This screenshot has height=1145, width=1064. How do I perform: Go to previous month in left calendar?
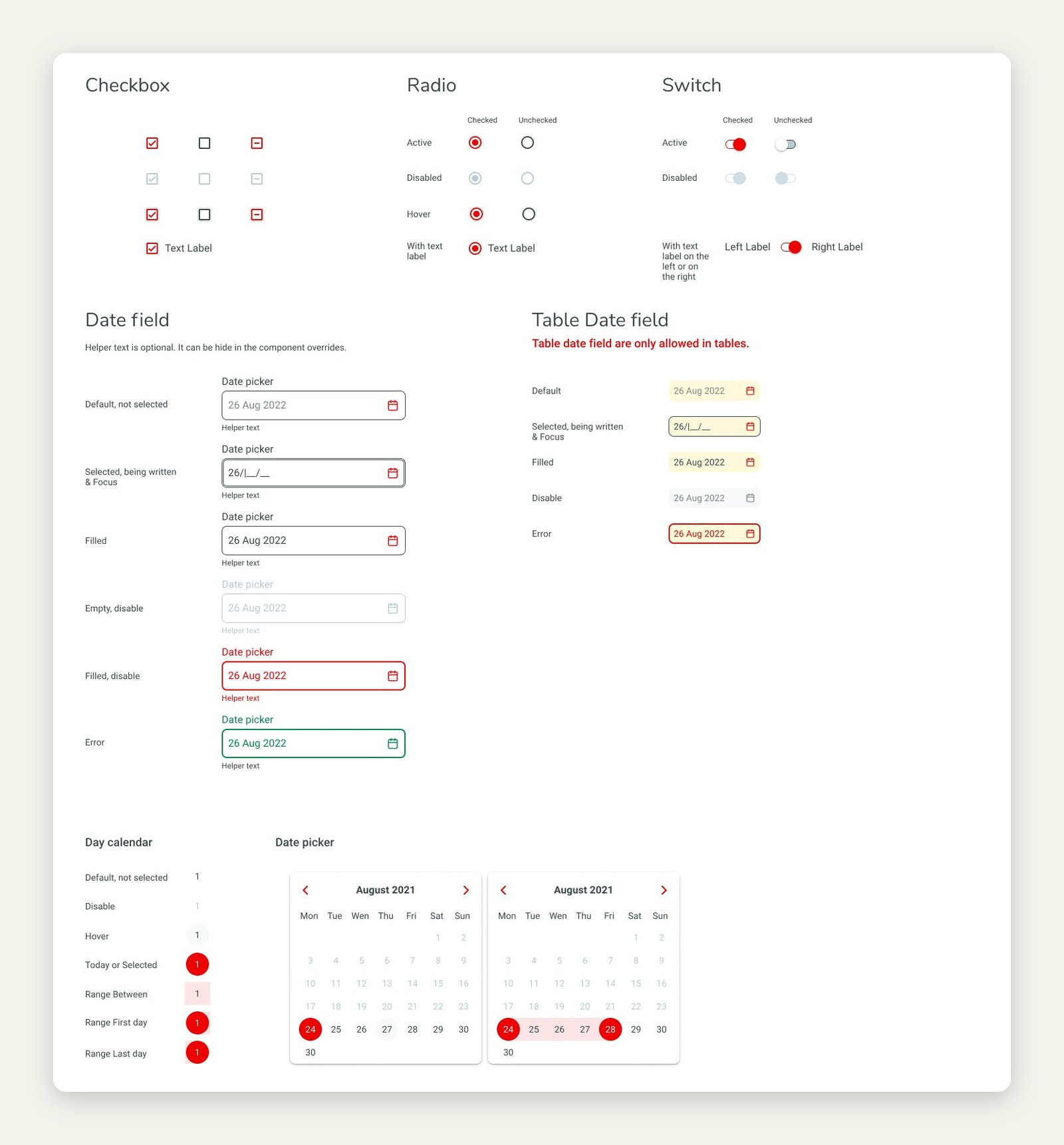click(x=306, y=890)
